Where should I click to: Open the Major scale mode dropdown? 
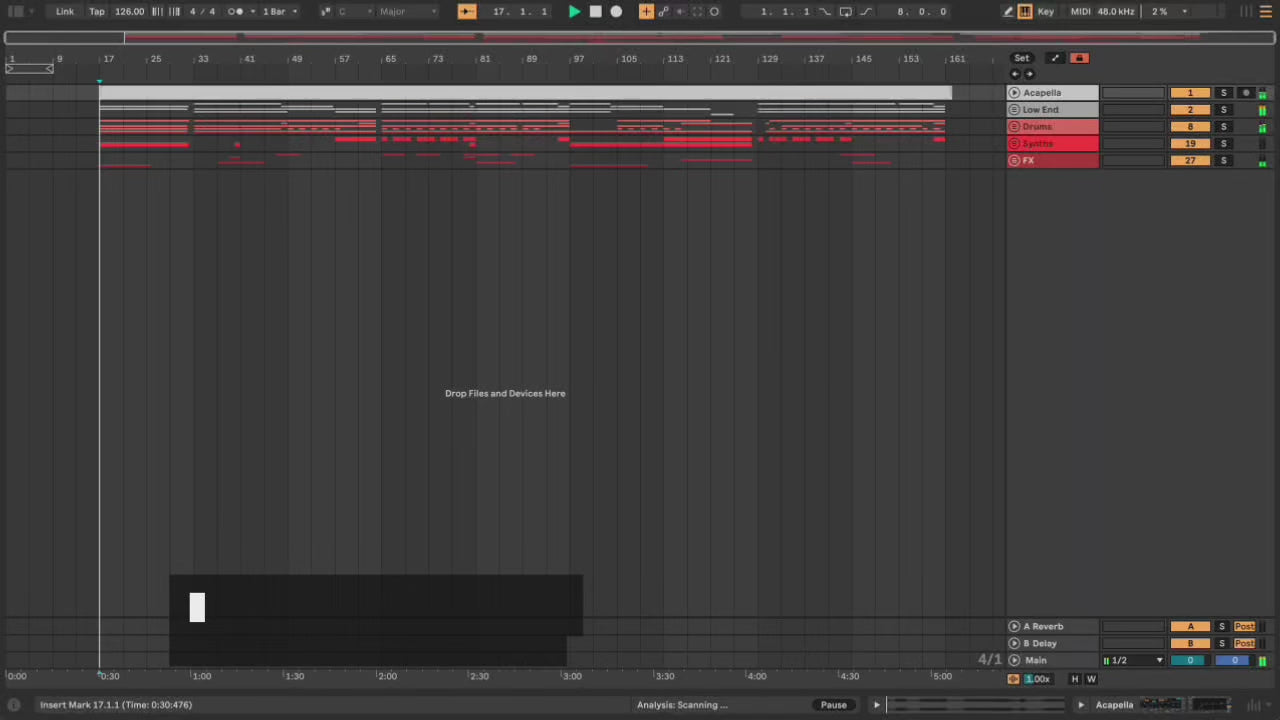click(407, 11)
